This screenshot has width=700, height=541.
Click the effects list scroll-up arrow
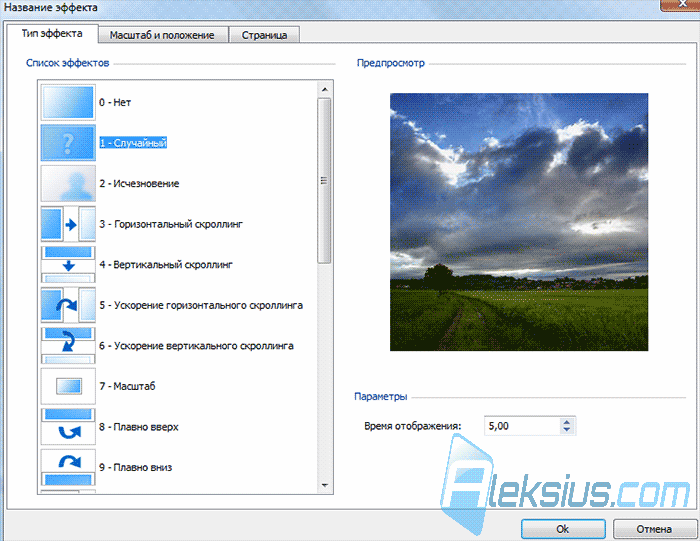[x=325, y=90]
